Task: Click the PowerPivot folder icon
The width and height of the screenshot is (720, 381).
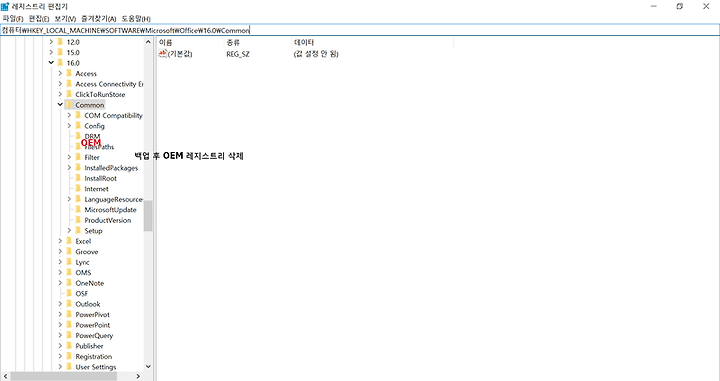Action: 69,314
